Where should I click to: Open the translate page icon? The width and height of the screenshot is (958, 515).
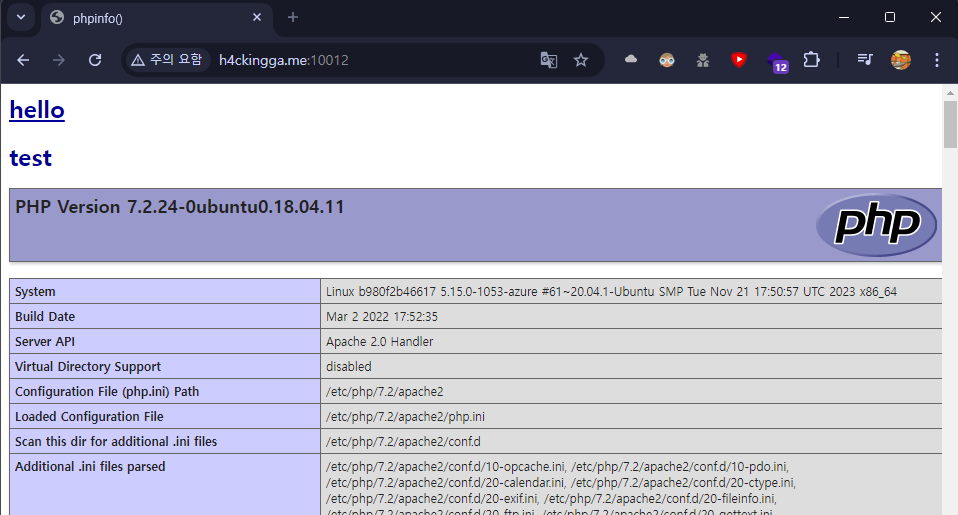point(548,60)
